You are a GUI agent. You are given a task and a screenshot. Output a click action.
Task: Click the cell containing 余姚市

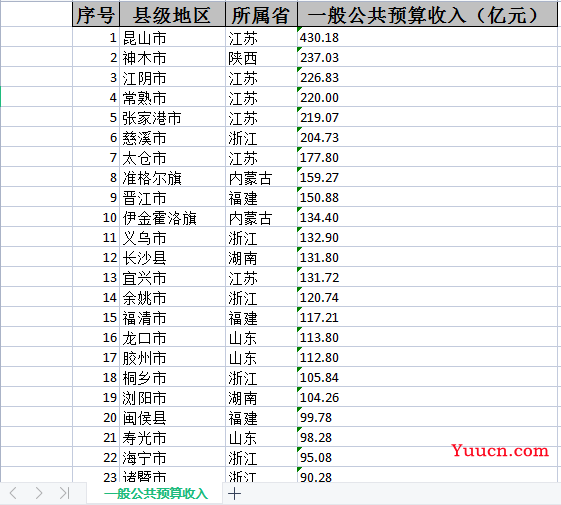(x=172, y=298)
